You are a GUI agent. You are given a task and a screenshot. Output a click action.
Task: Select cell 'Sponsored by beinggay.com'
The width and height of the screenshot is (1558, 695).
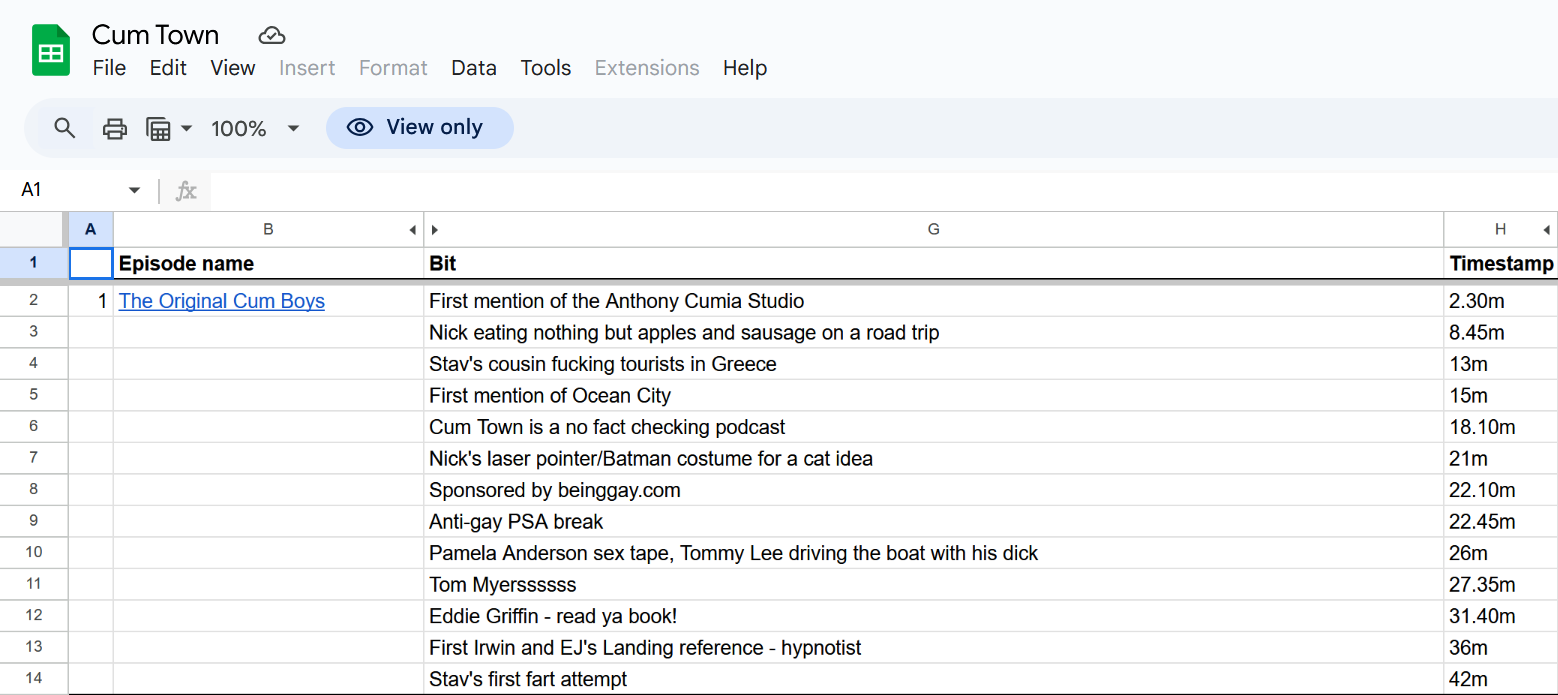pyautogui.click(x=934, y=490)
